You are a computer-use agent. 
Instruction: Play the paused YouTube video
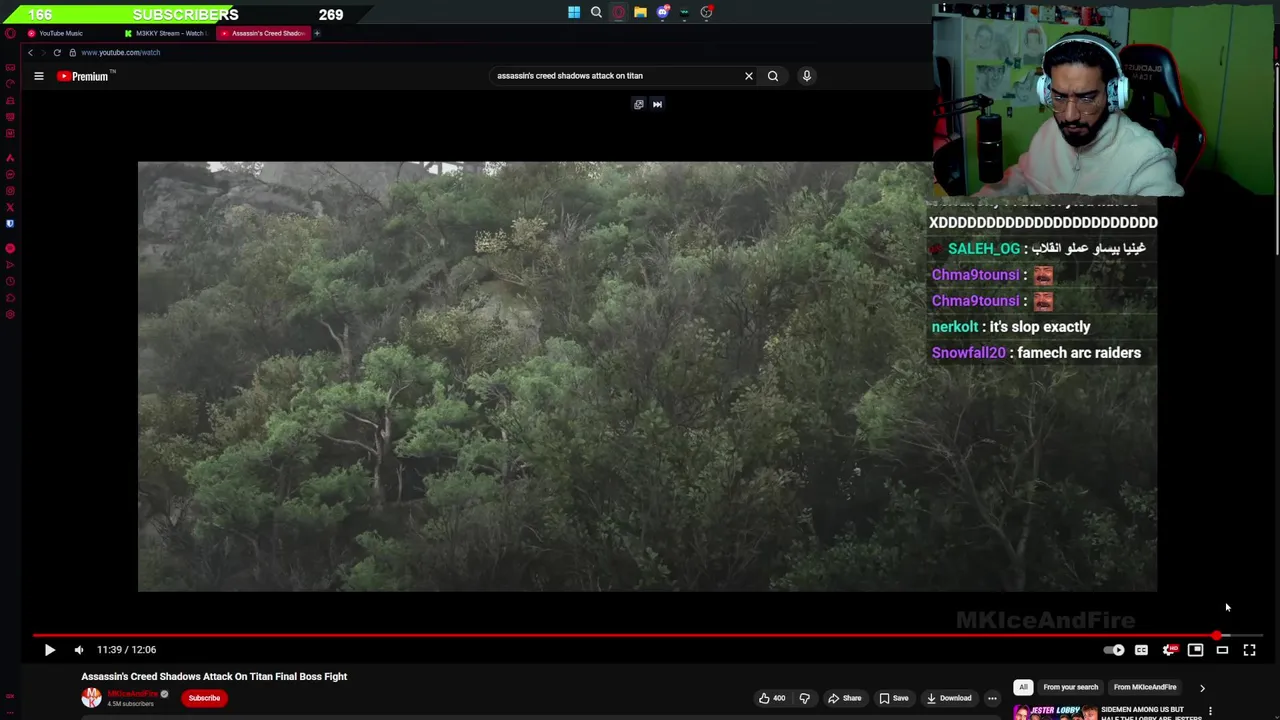[49, 650]
